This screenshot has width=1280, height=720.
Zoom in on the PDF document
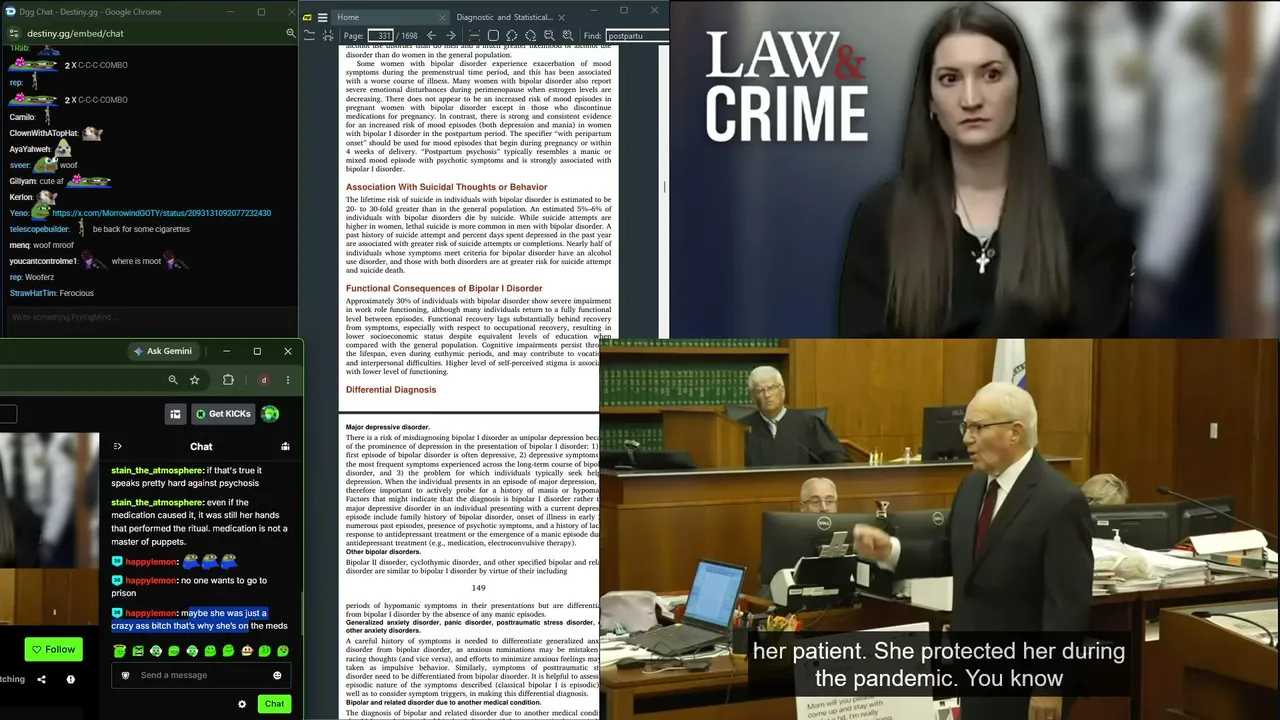coord(568,36)
